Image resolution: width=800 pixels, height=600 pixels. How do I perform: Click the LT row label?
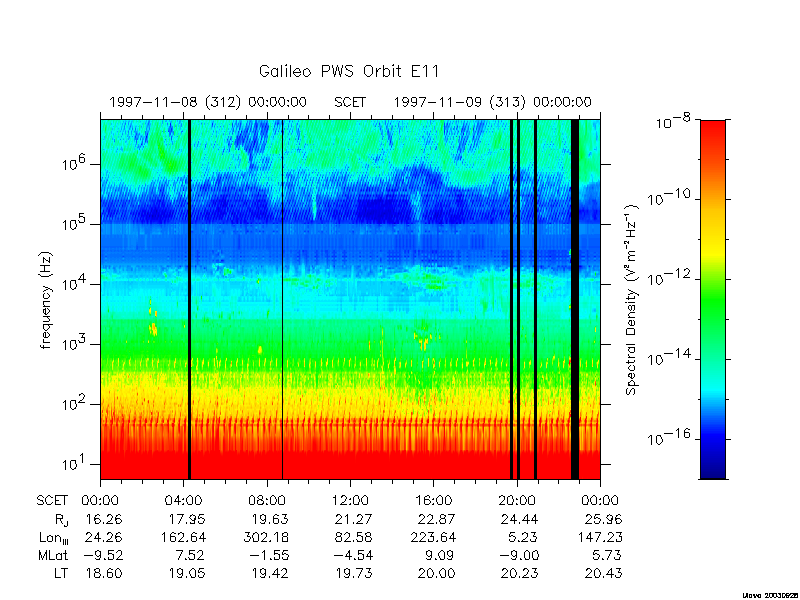(x=61, y=573)
